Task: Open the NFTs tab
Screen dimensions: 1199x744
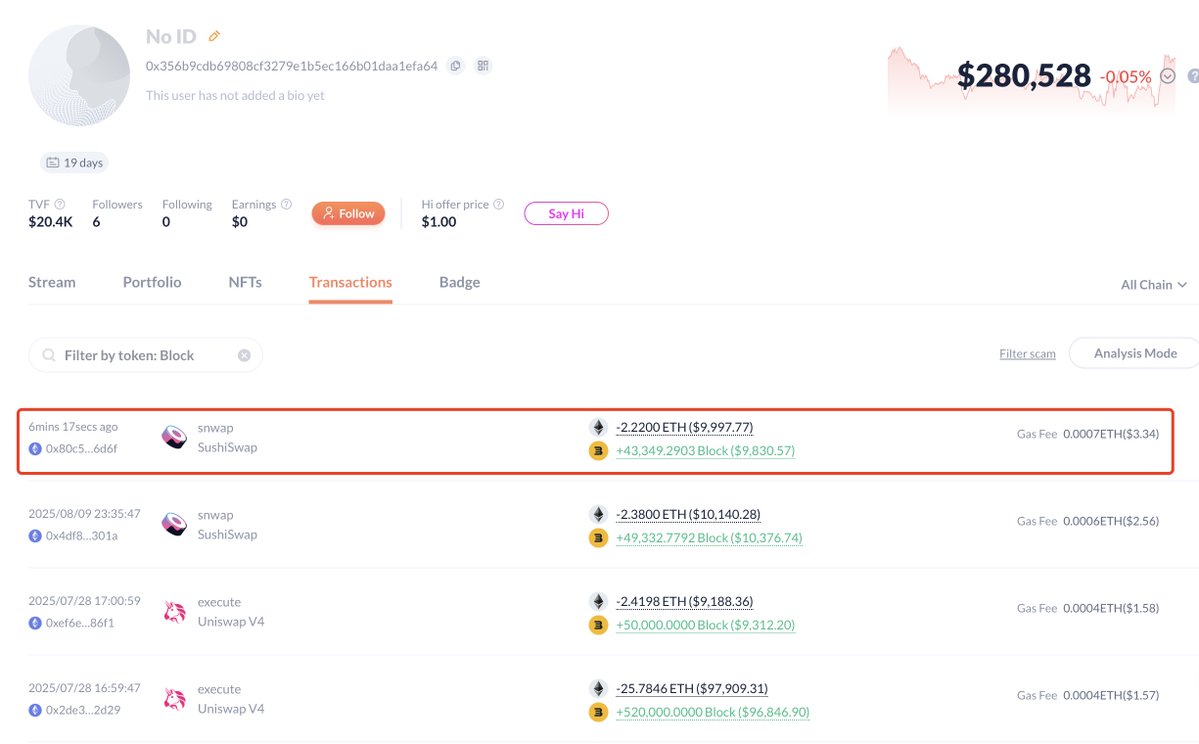Action: [x=245, y=282]
